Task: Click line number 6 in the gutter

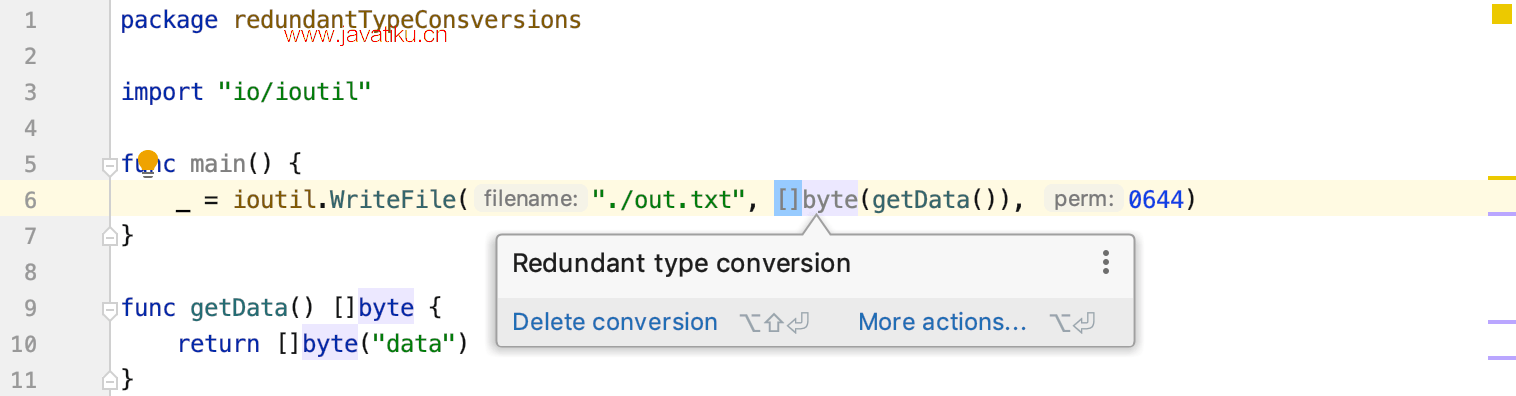Action: point(30,200)
